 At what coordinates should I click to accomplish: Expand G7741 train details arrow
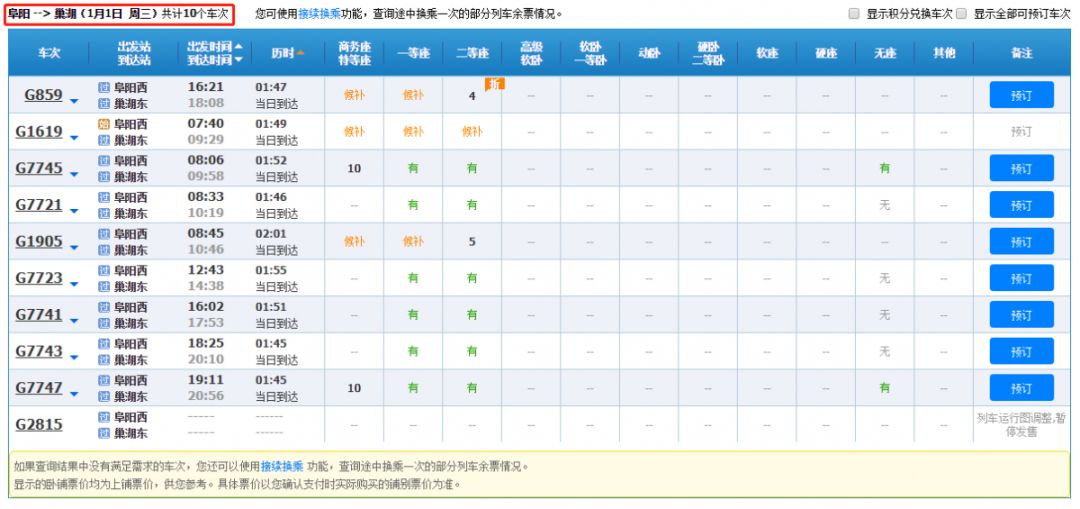coord(74,321)
